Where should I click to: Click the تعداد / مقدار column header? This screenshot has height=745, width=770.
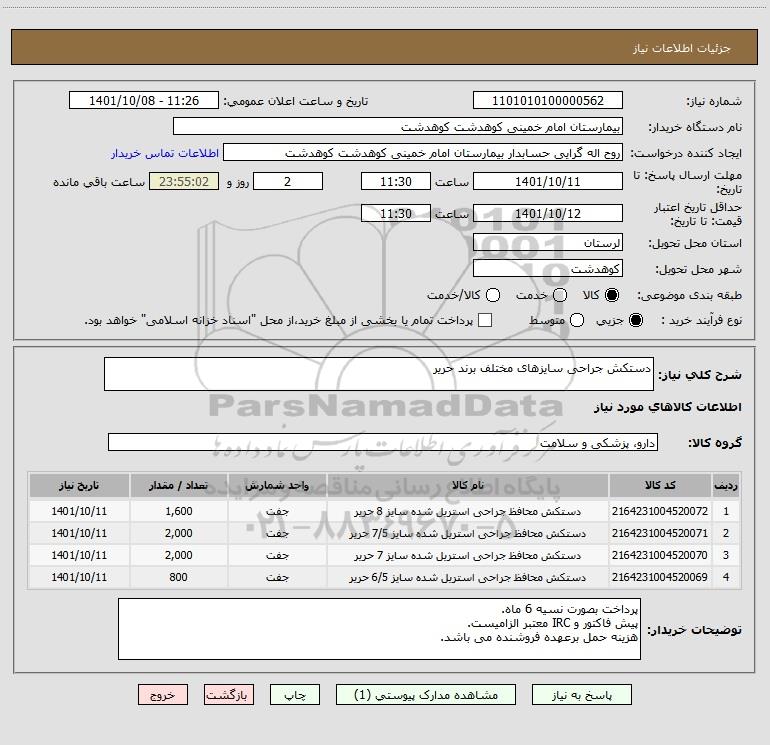(179, 485)
